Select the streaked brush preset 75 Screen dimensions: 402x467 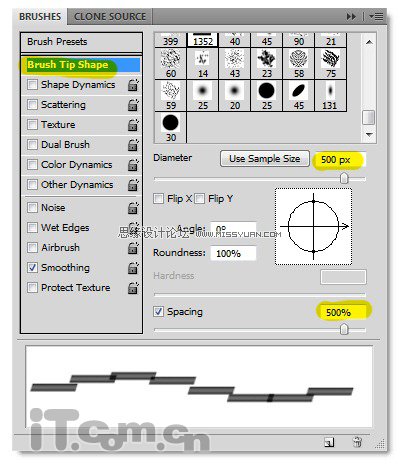click(x=331, y=63)
